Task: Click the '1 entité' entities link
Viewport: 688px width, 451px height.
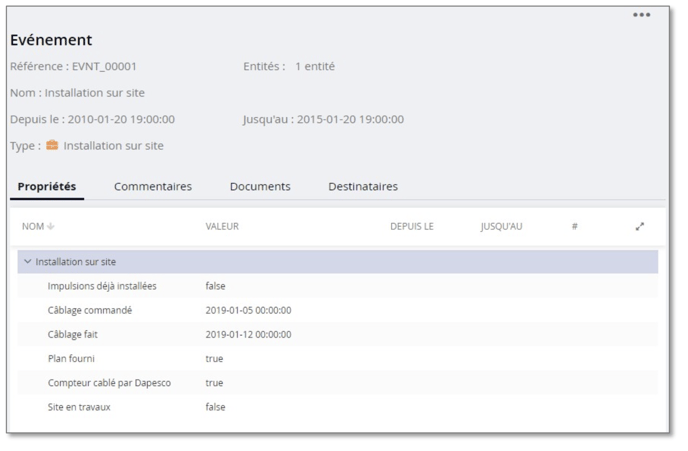Action: [315, 66]
